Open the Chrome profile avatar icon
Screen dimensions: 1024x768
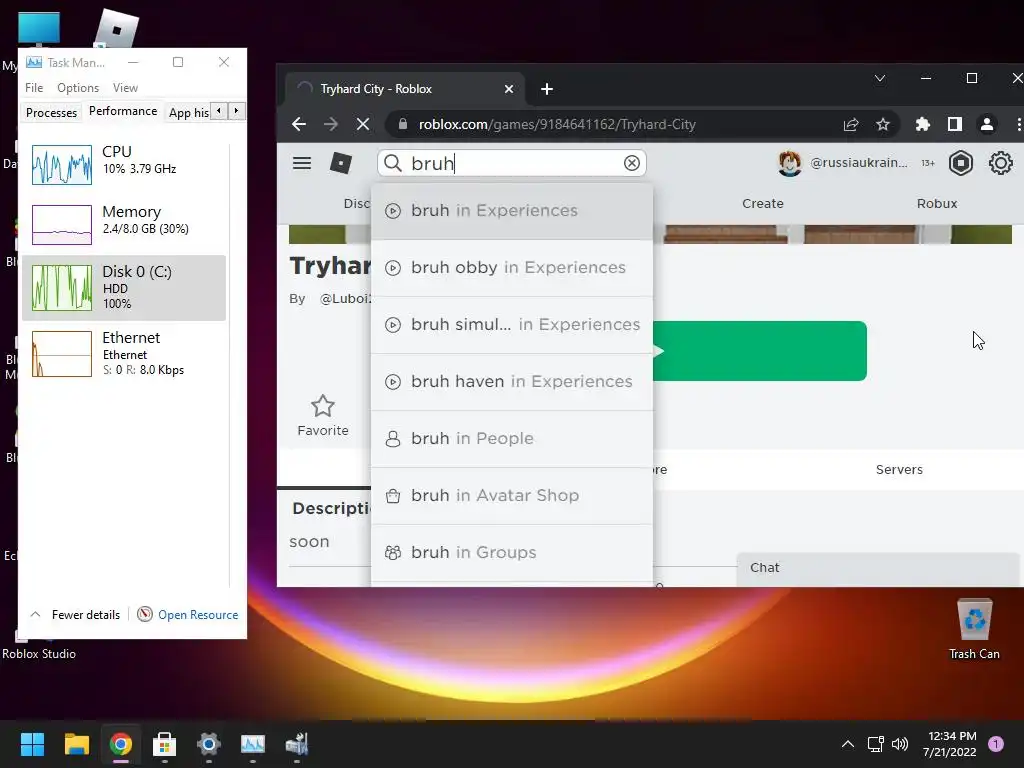(987, 124)
